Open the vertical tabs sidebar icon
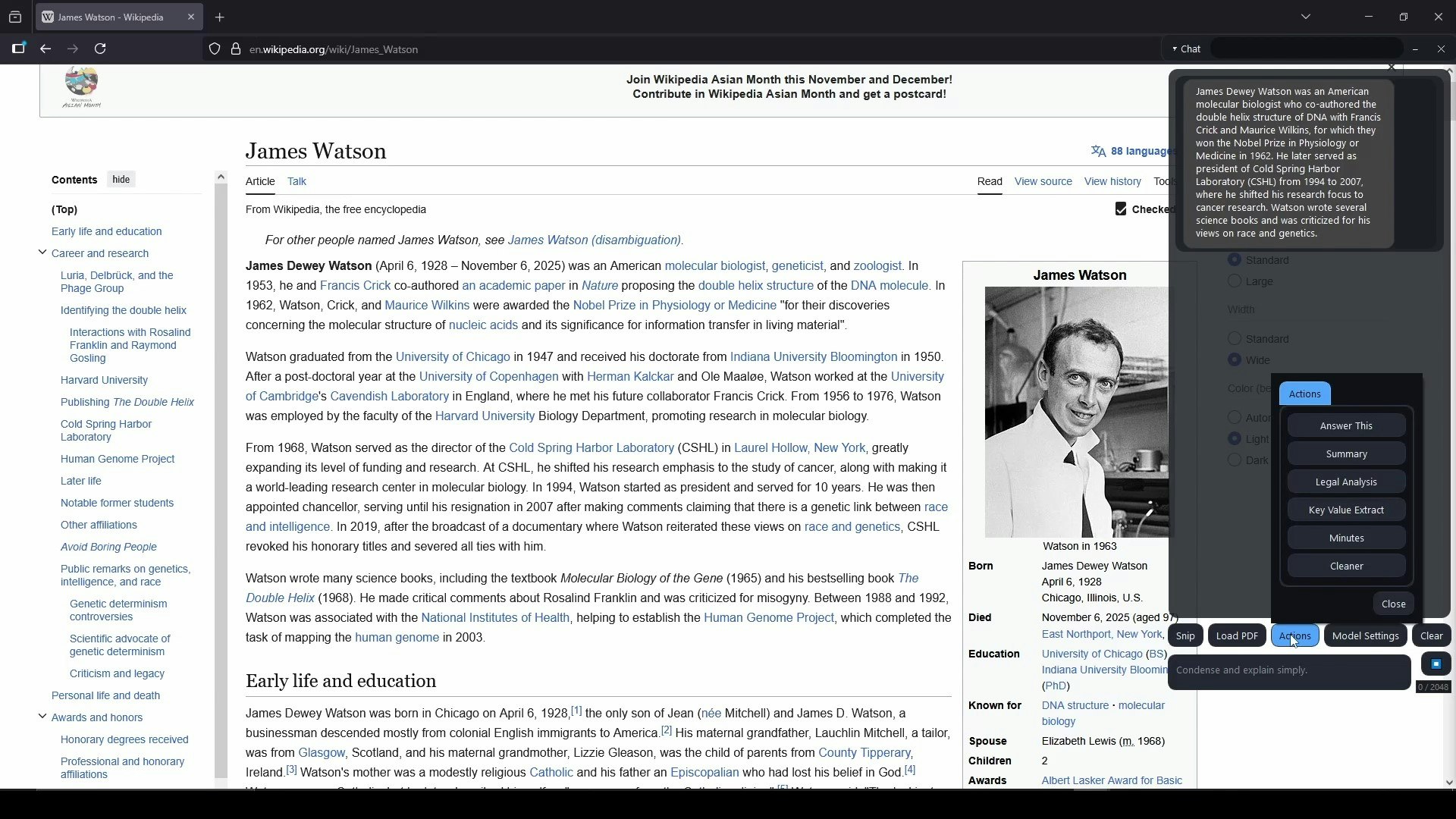This screenshot has width=1456, height=819. 19,49
